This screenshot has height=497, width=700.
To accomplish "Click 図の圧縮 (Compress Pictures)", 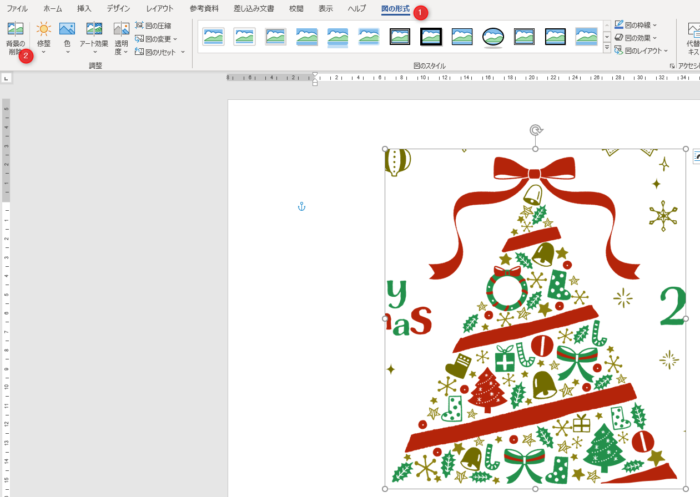I will (x=152, y=26).
